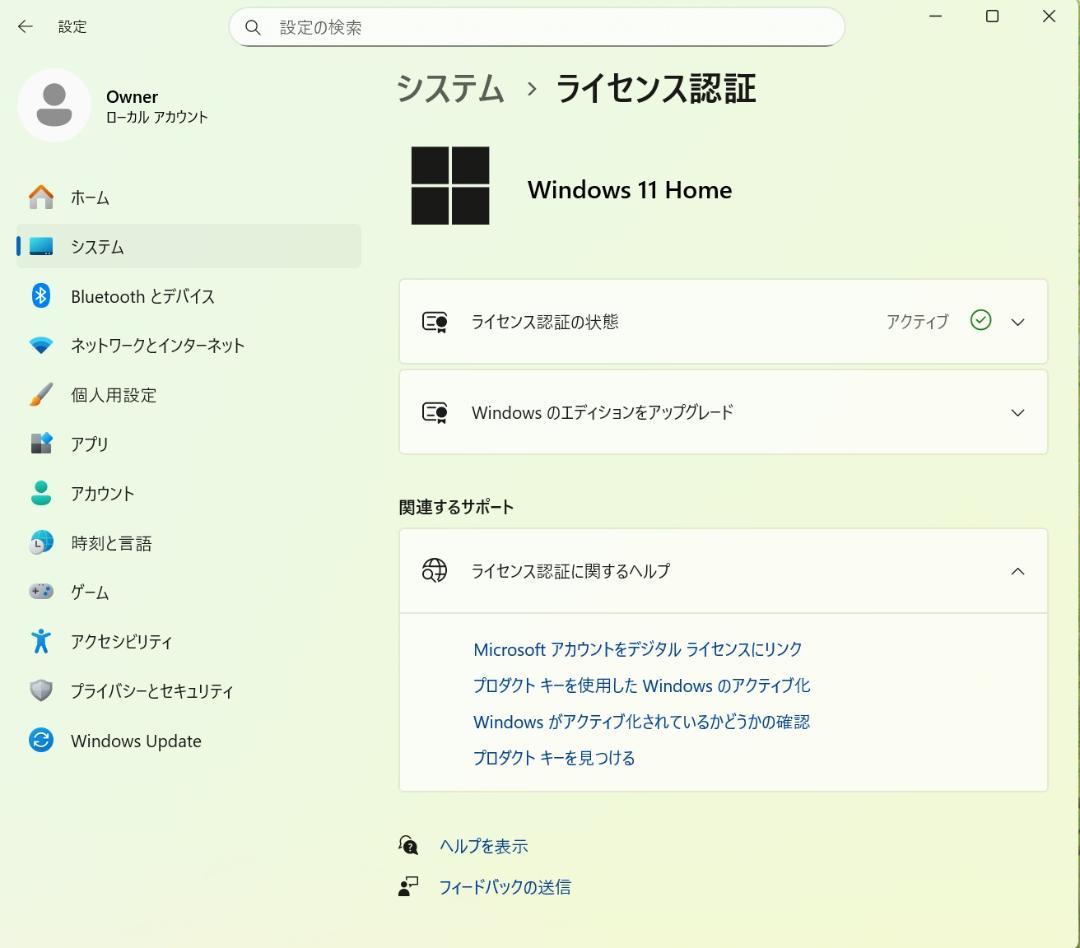The width and height of the screenshot is (1080, 948).
Task: Click the Windows Update sync icon
Action: (x=41, y=740)
